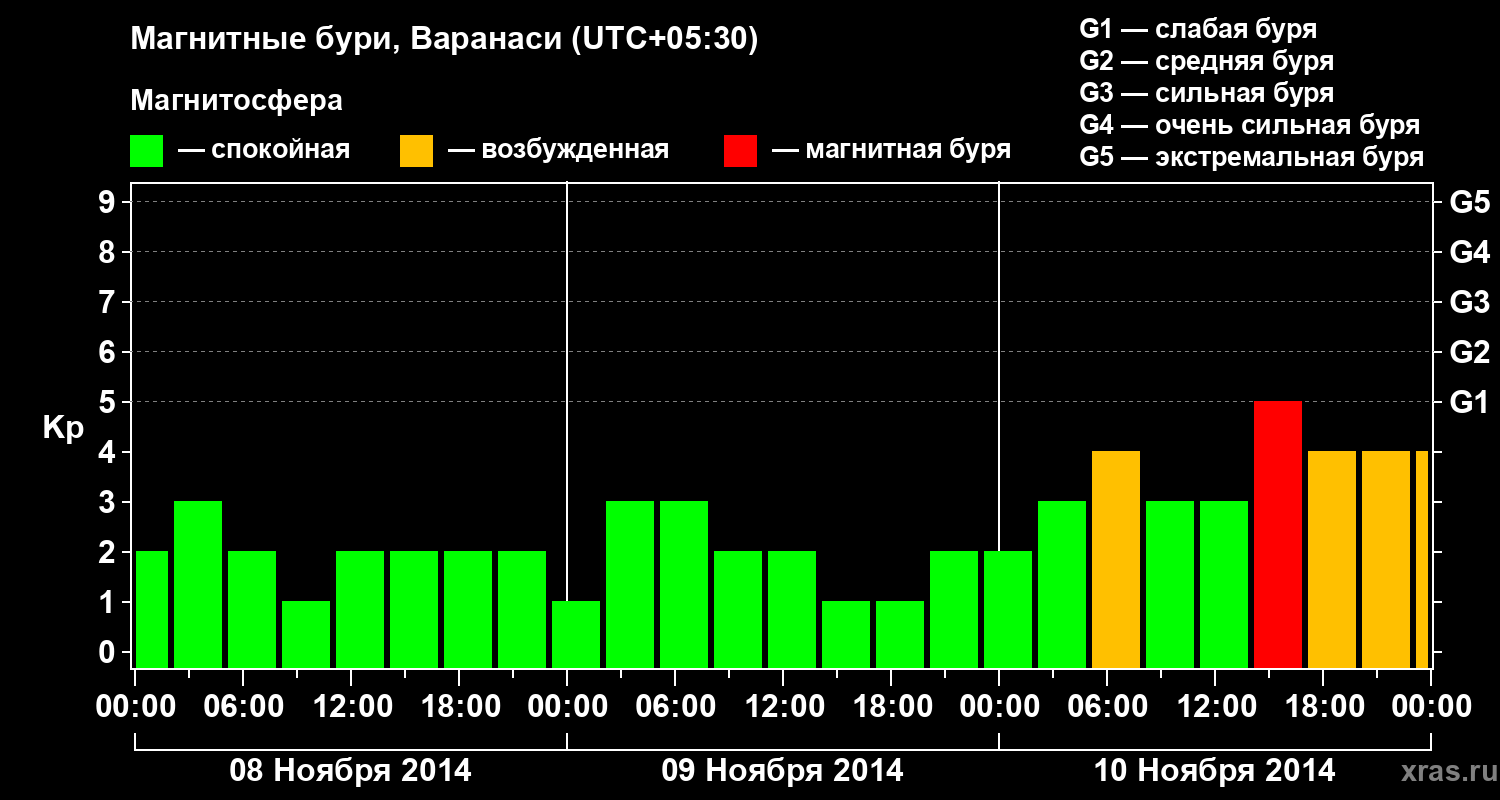Viewport: 1500px width, 800px height.
Task: Click the G3 label on the right axis
Action: 1469,302
